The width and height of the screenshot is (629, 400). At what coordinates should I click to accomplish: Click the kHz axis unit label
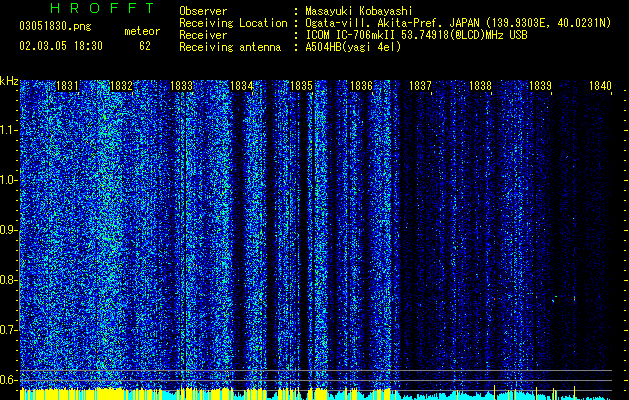9,81
